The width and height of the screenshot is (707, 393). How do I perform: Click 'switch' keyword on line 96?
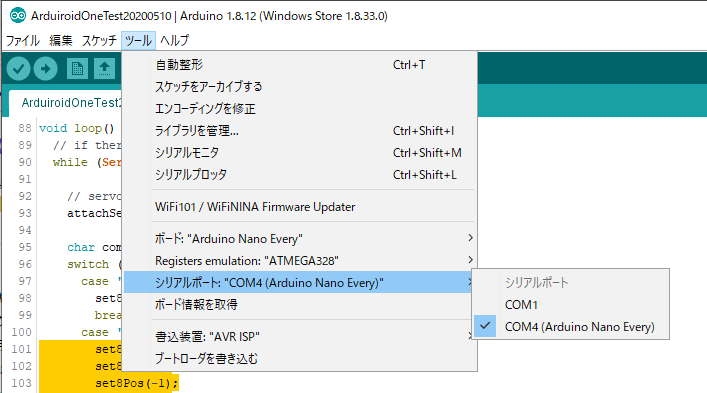(x=88, y=265)
